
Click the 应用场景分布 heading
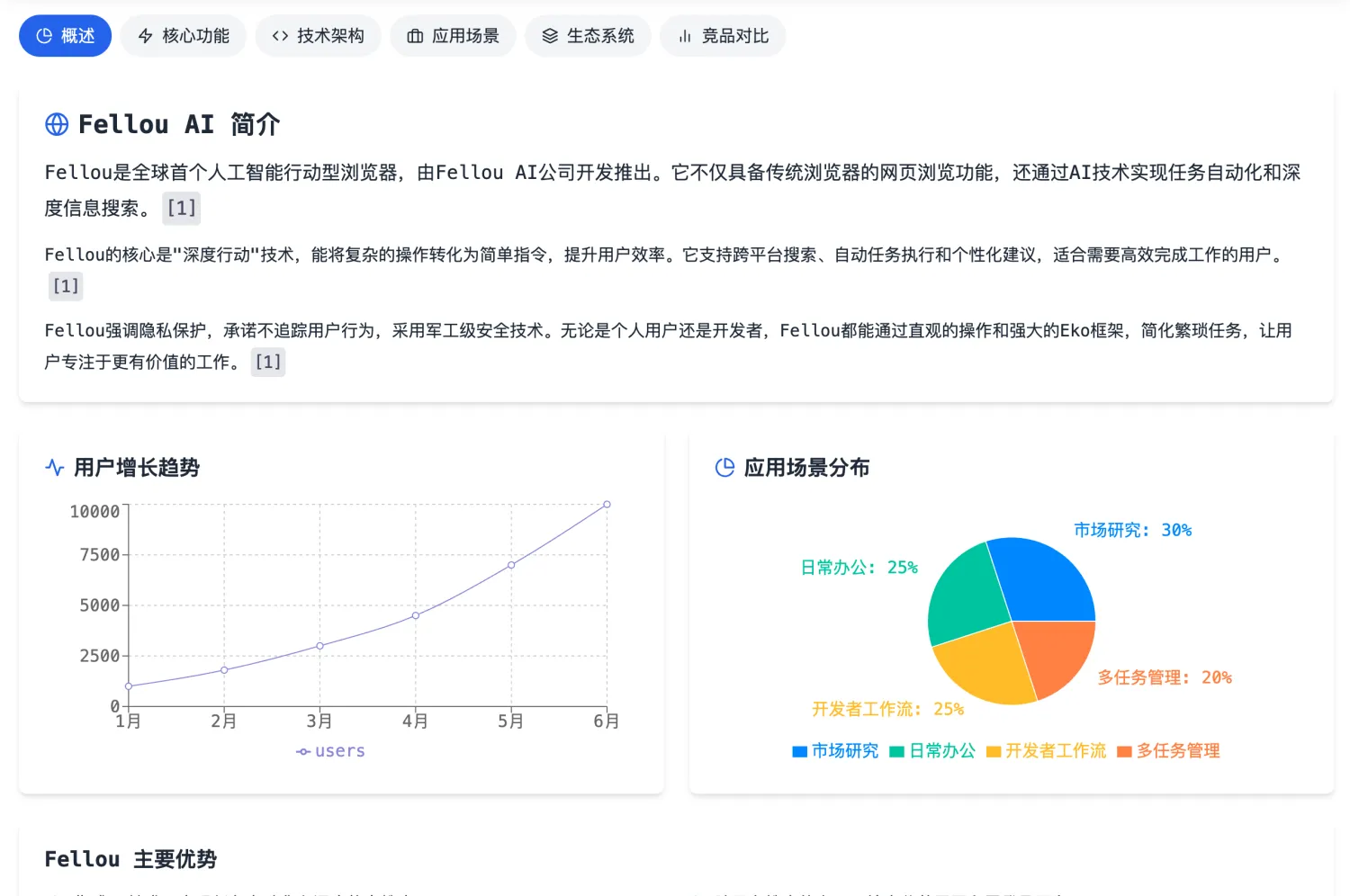click(806, 468)
